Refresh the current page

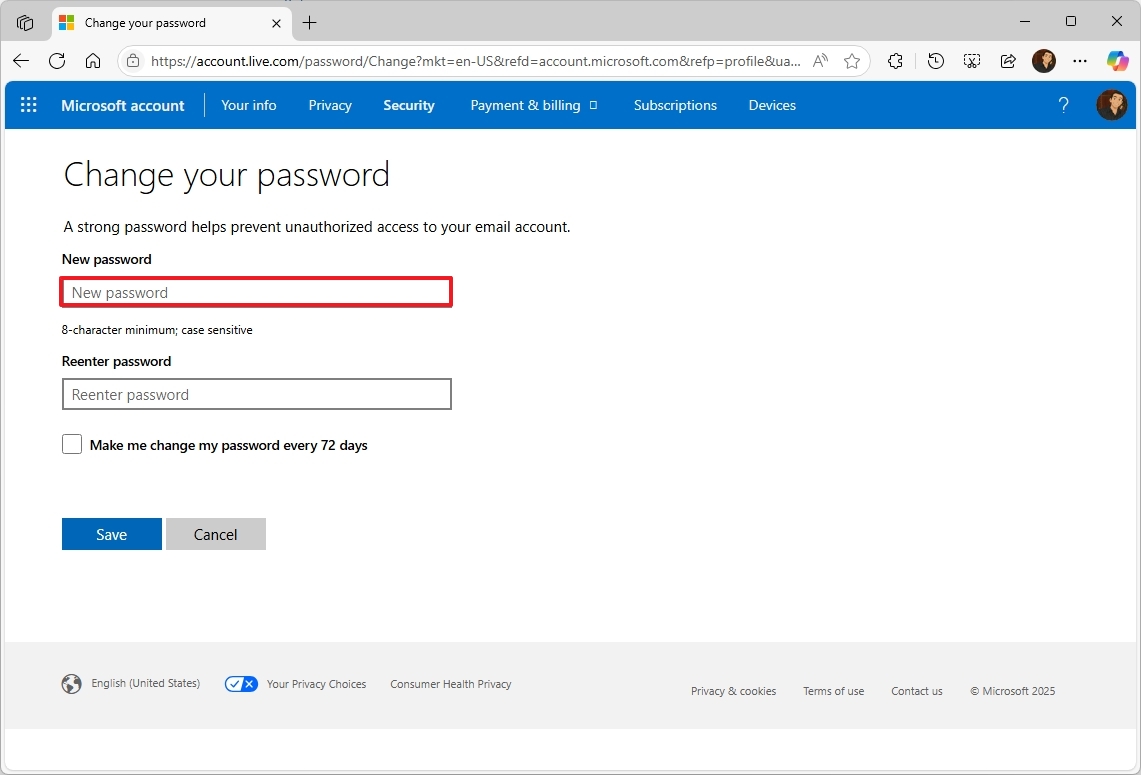coord(57,61)
